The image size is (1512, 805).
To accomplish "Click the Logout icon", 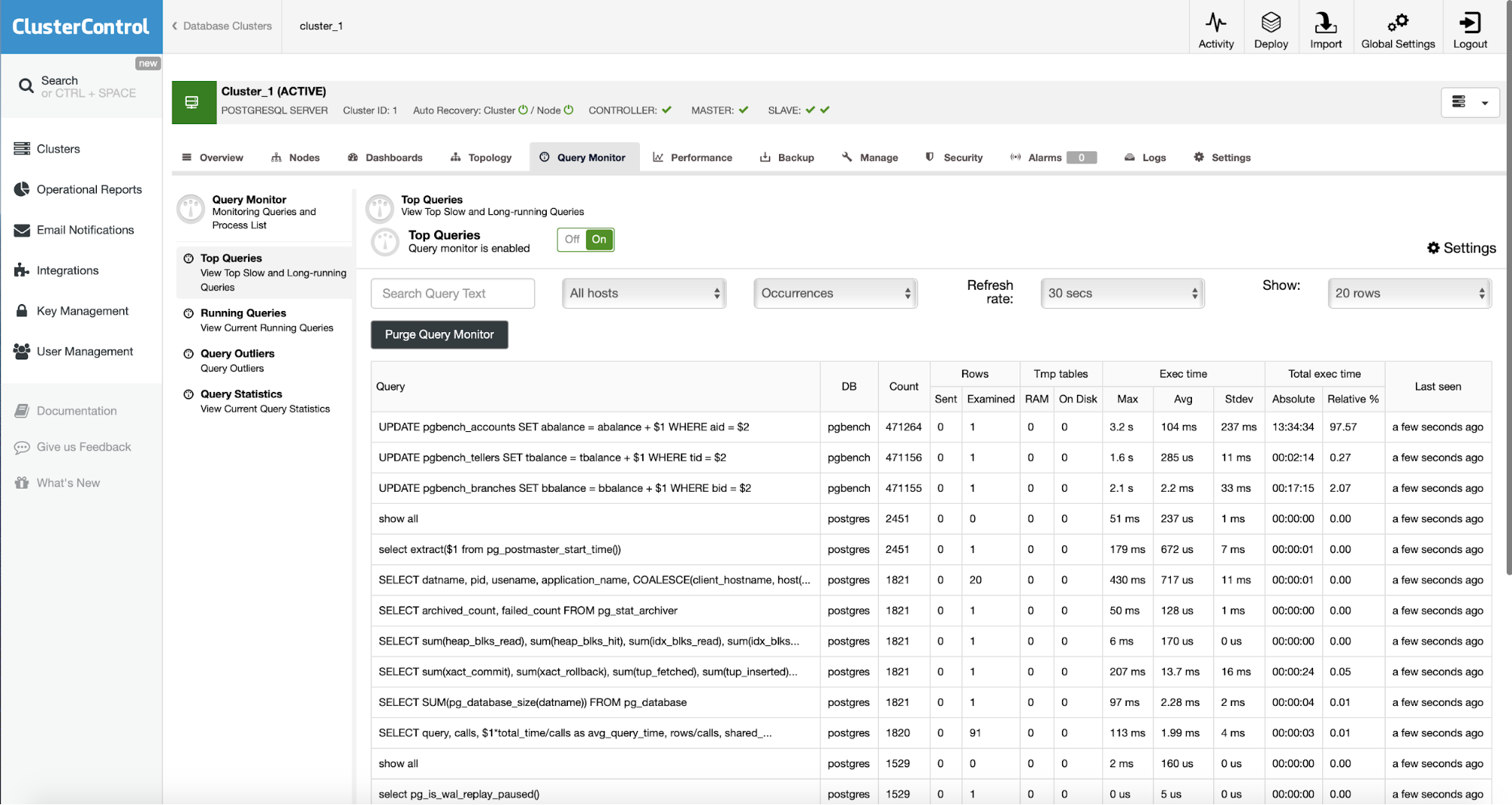I will pos(1470,23).
